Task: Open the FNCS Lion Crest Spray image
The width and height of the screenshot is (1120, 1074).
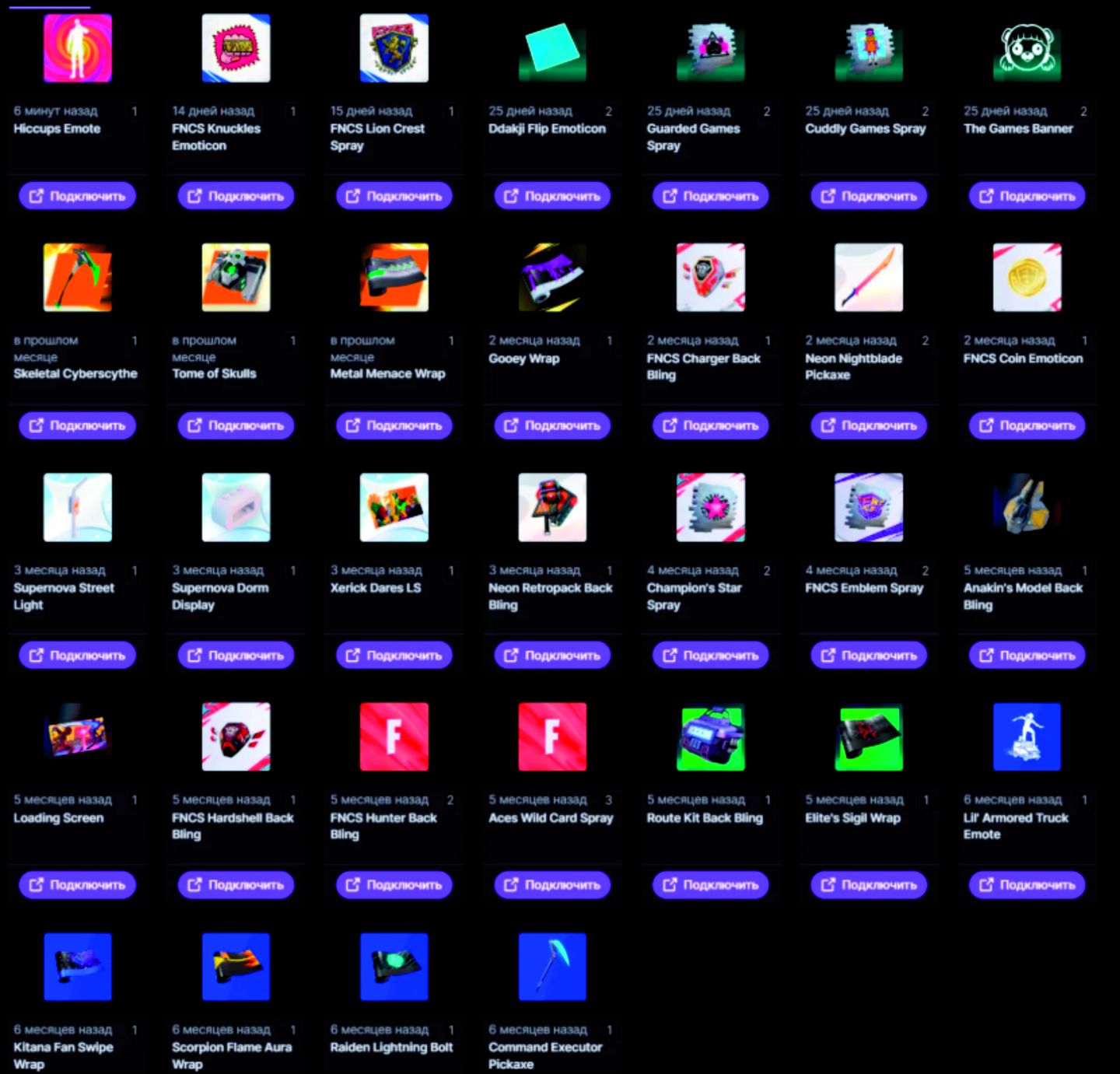Action: click(394, 48)
